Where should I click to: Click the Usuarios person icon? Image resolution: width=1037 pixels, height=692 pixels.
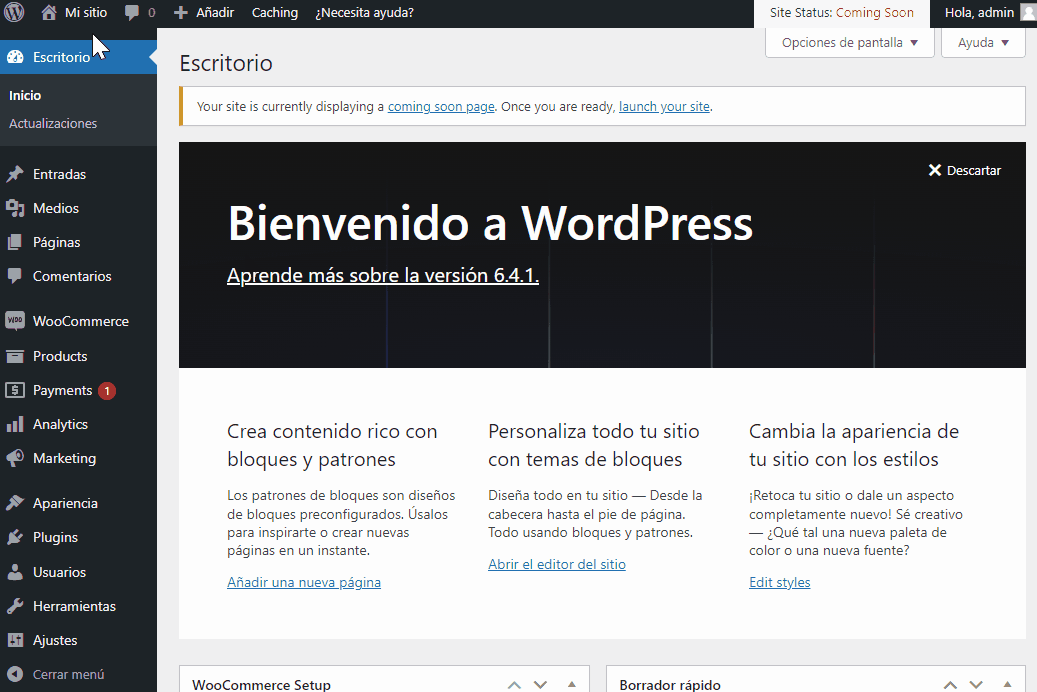tap(15, 572)
